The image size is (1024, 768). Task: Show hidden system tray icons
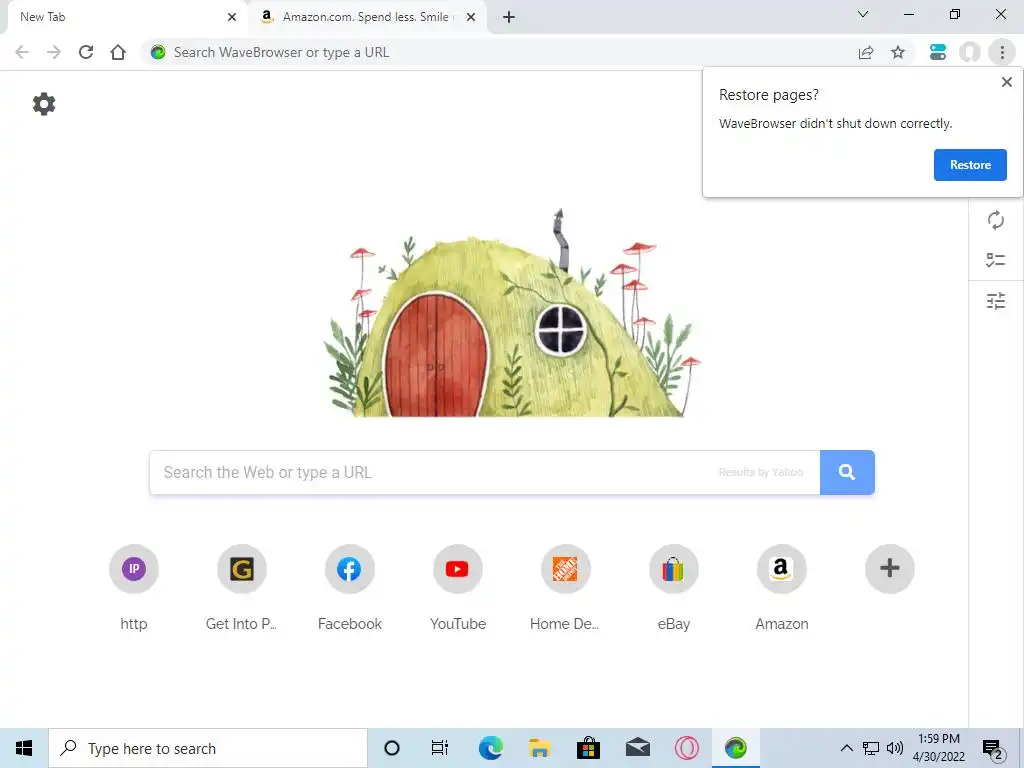(x=846, y=748)
